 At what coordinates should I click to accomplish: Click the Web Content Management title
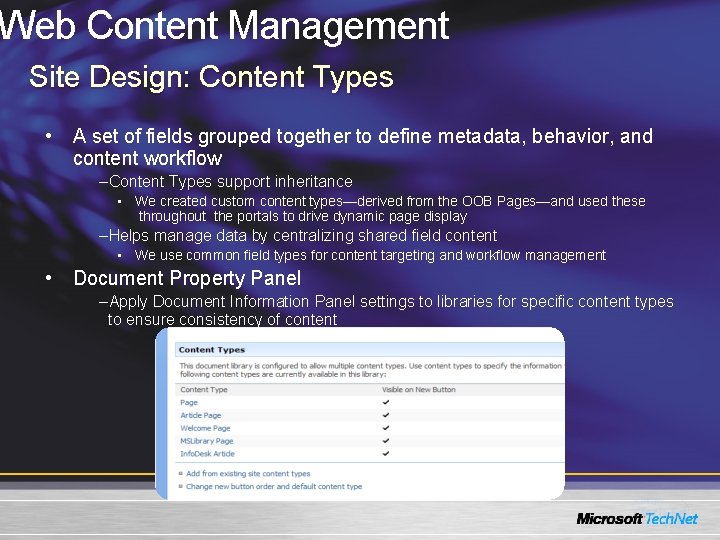point(225,26)
